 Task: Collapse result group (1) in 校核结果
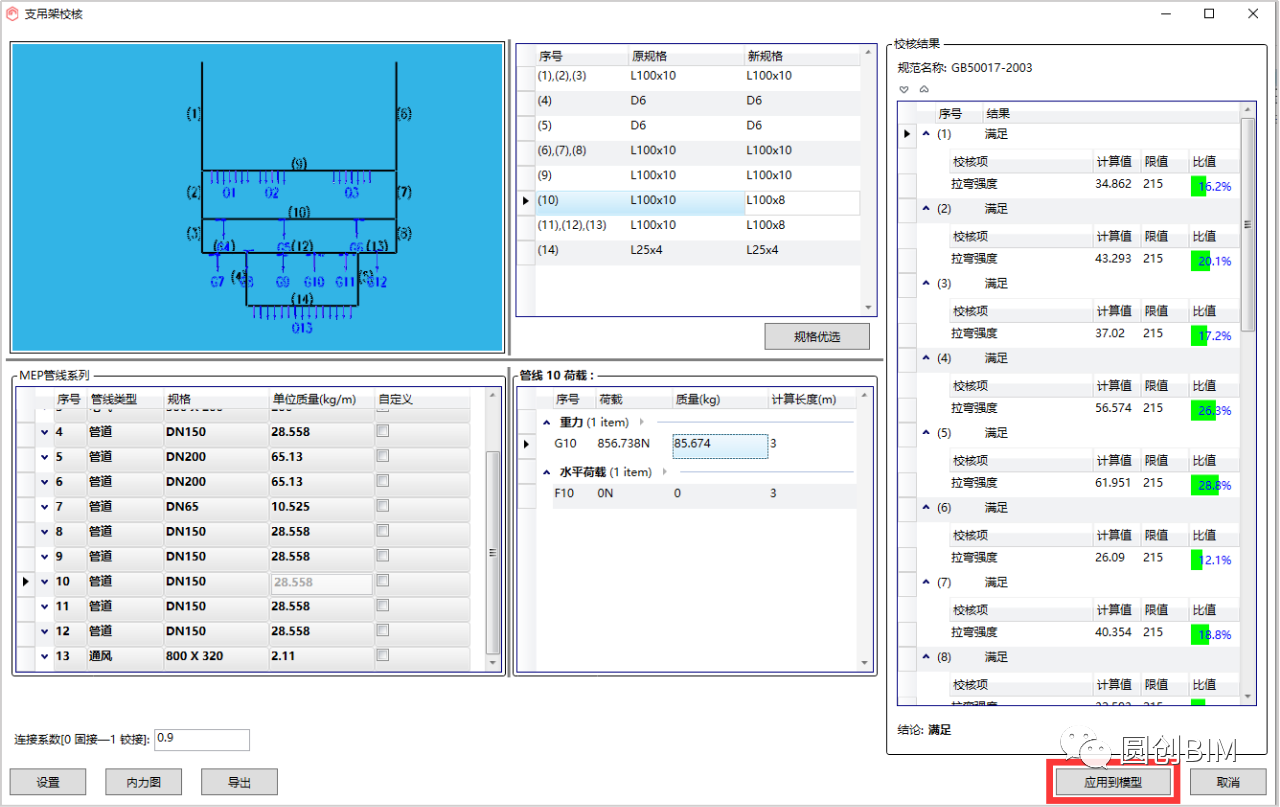(925, 134)
